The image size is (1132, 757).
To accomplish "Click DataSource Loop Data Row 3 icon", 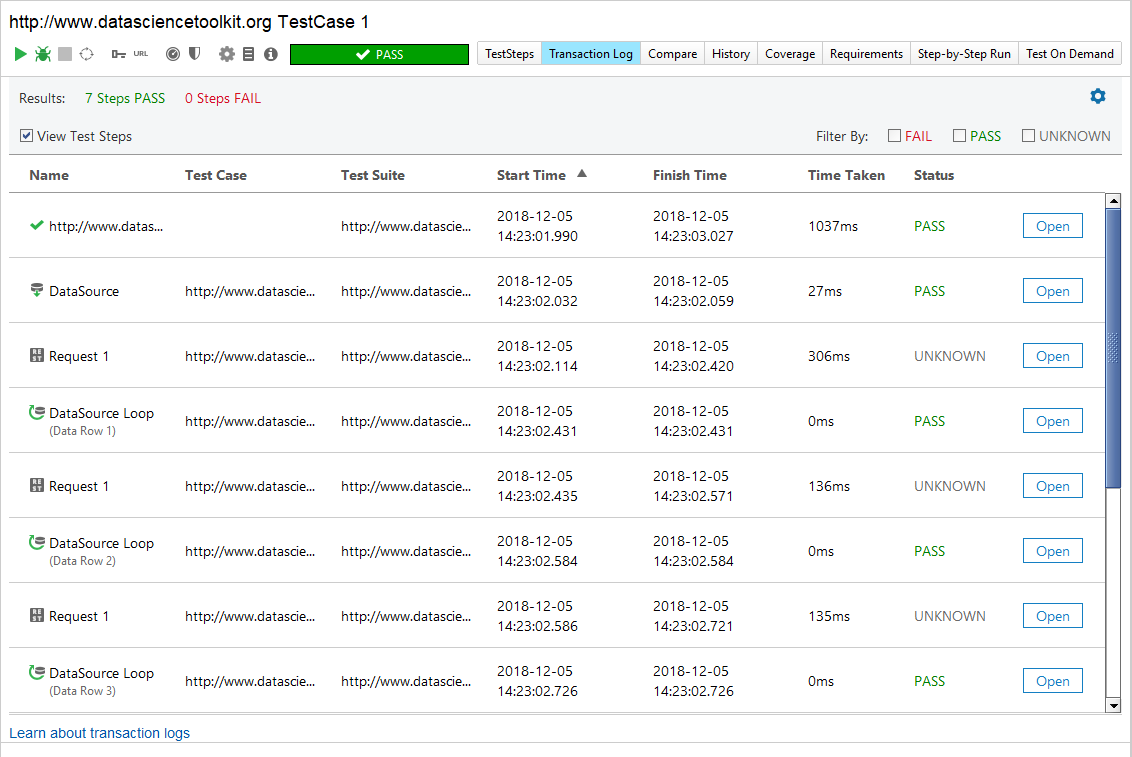I will coord(37,672).
